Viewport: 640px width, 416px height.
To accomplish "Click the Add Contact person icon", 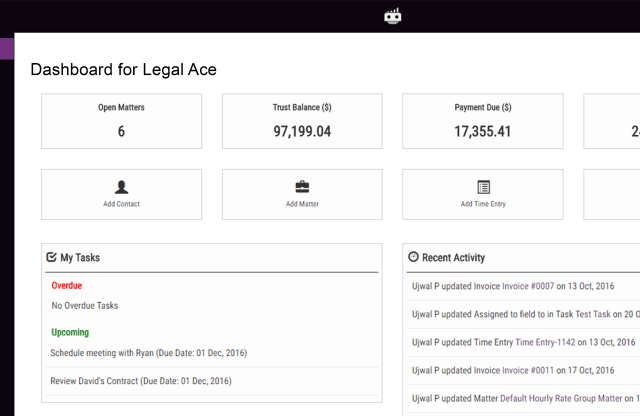I will point(121,187).
